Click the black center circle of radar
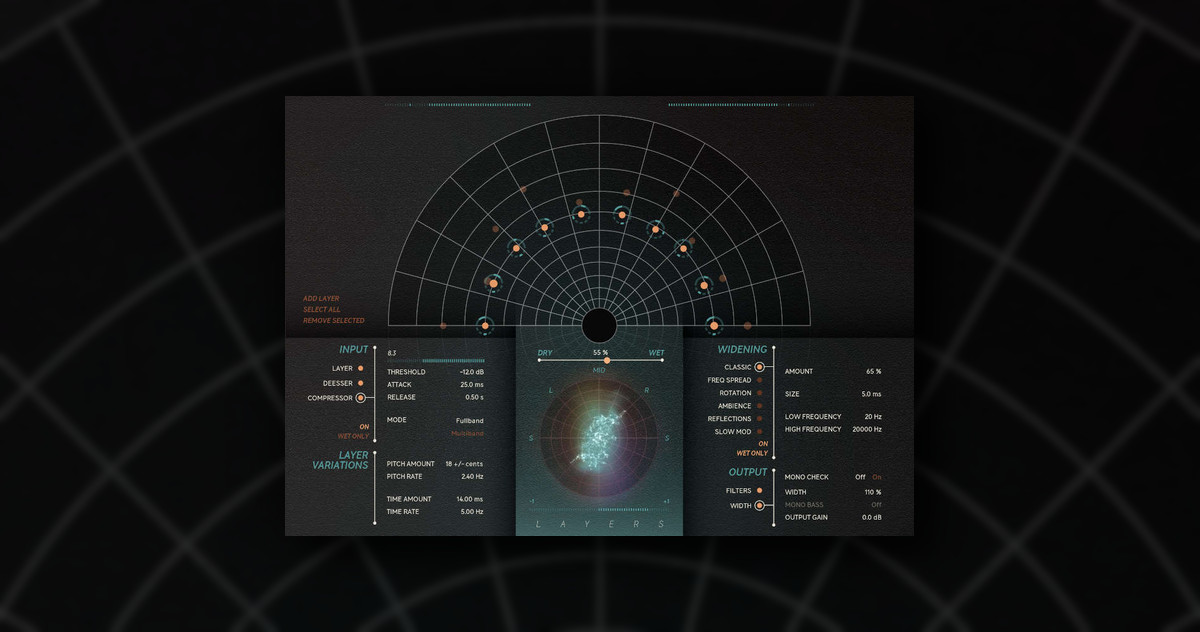This screenshot has width=1200, height=632. (599, 325)
